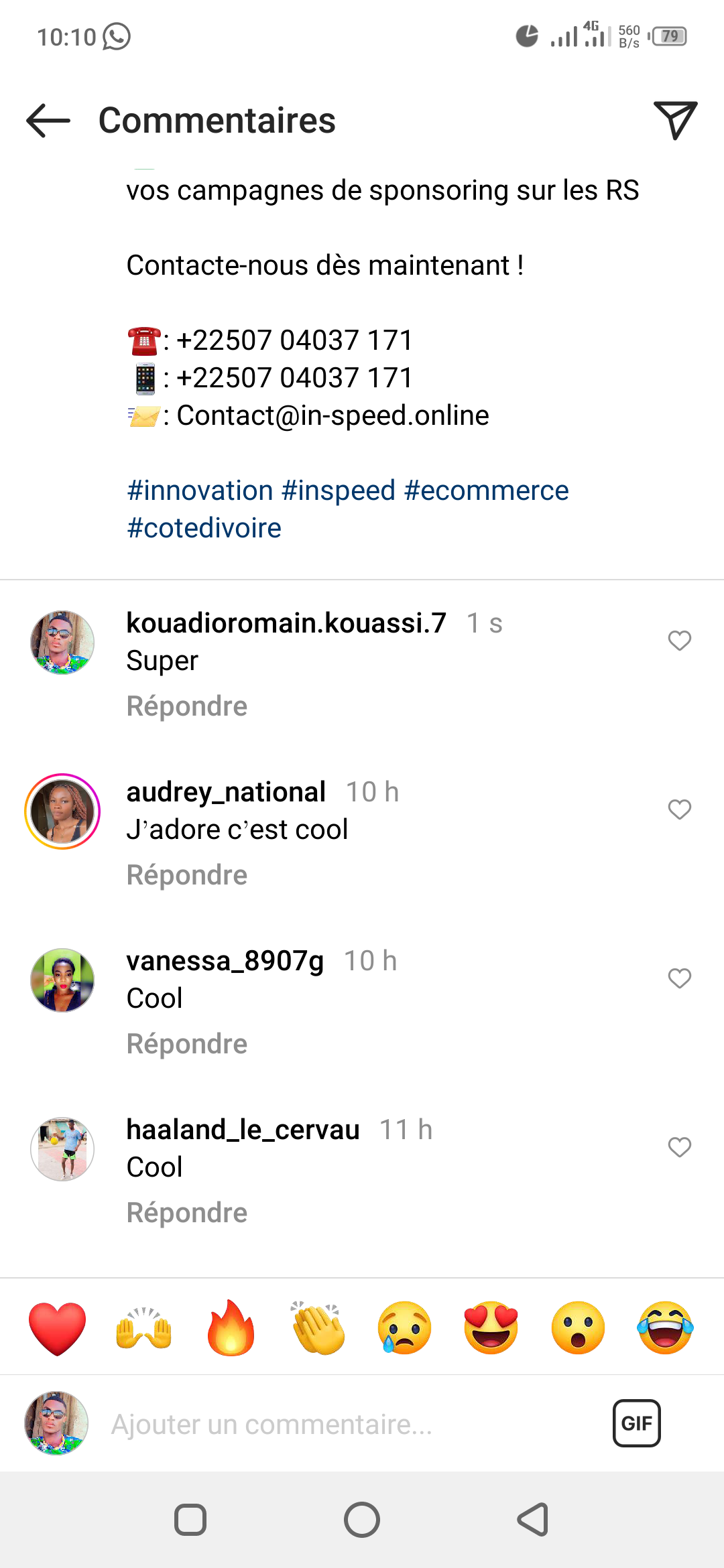Insert the red heart emoji reaction
Viewport: 724px width, 1568px height.
(x=58, y=1328)
